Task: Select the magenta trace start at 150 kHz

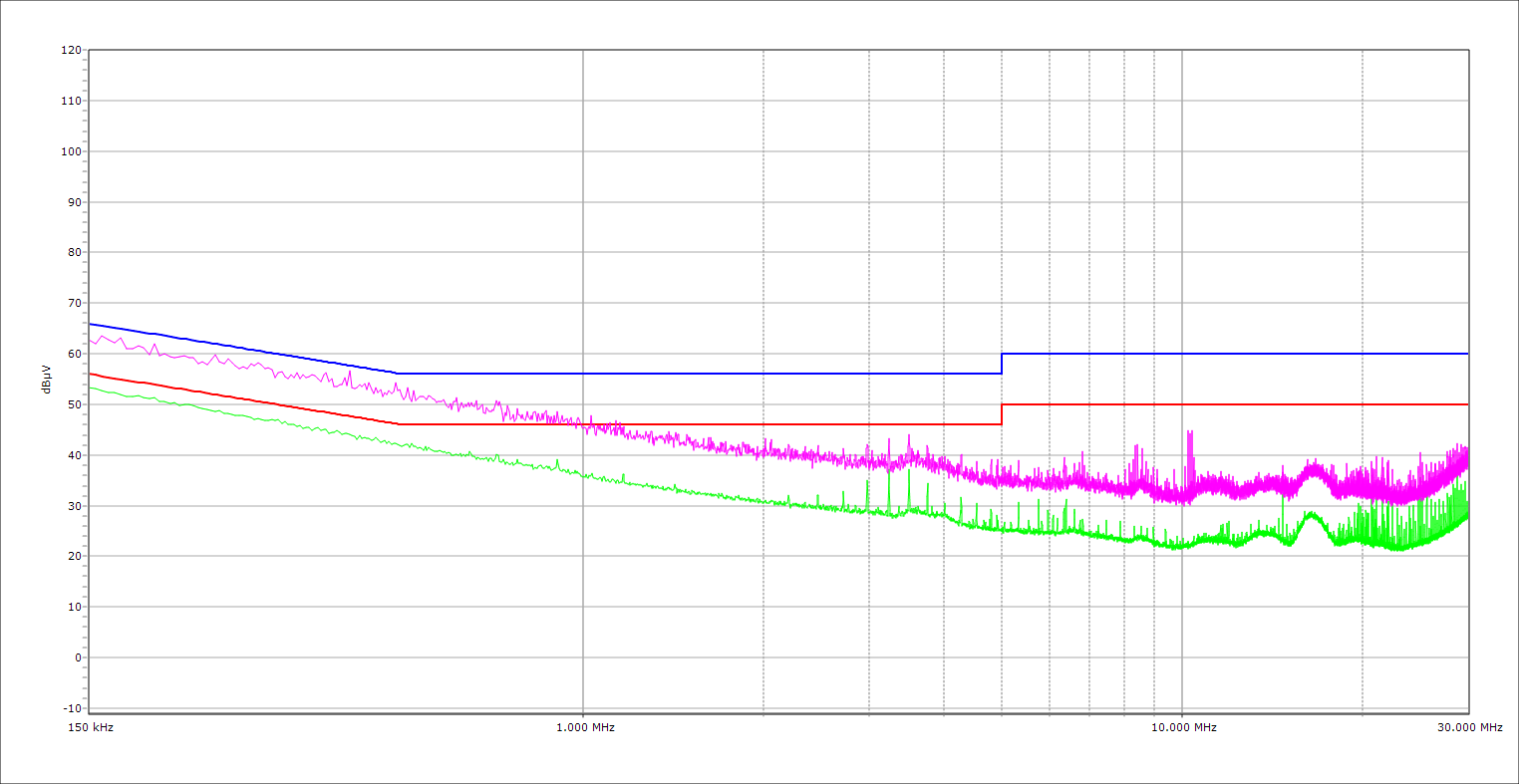Action: point(92,341)
